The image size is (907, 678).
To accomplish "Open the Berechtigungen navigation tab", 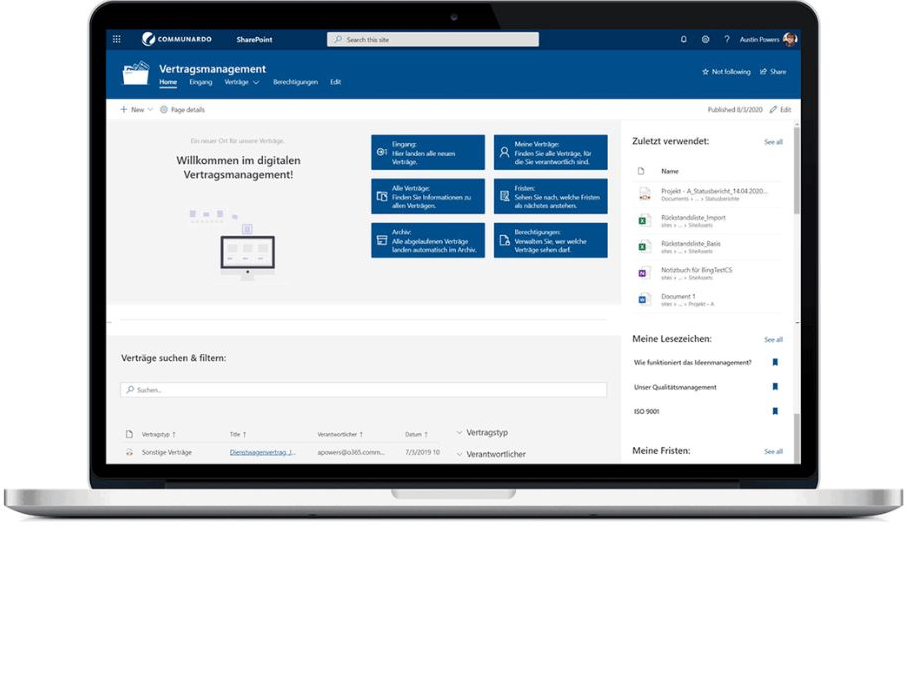I will tap(295, 82).
